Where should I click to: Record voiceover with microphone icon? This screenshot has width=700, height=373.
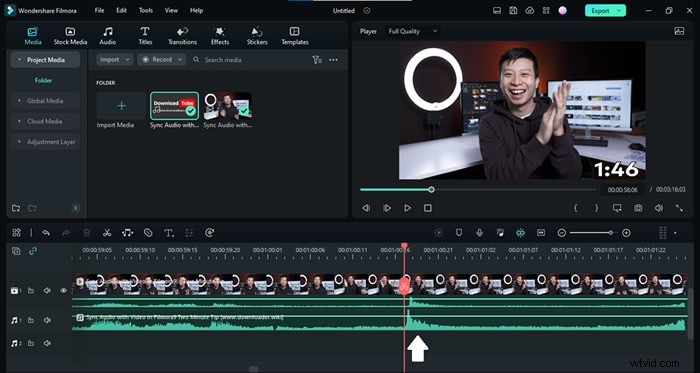[x=479, y=232]
